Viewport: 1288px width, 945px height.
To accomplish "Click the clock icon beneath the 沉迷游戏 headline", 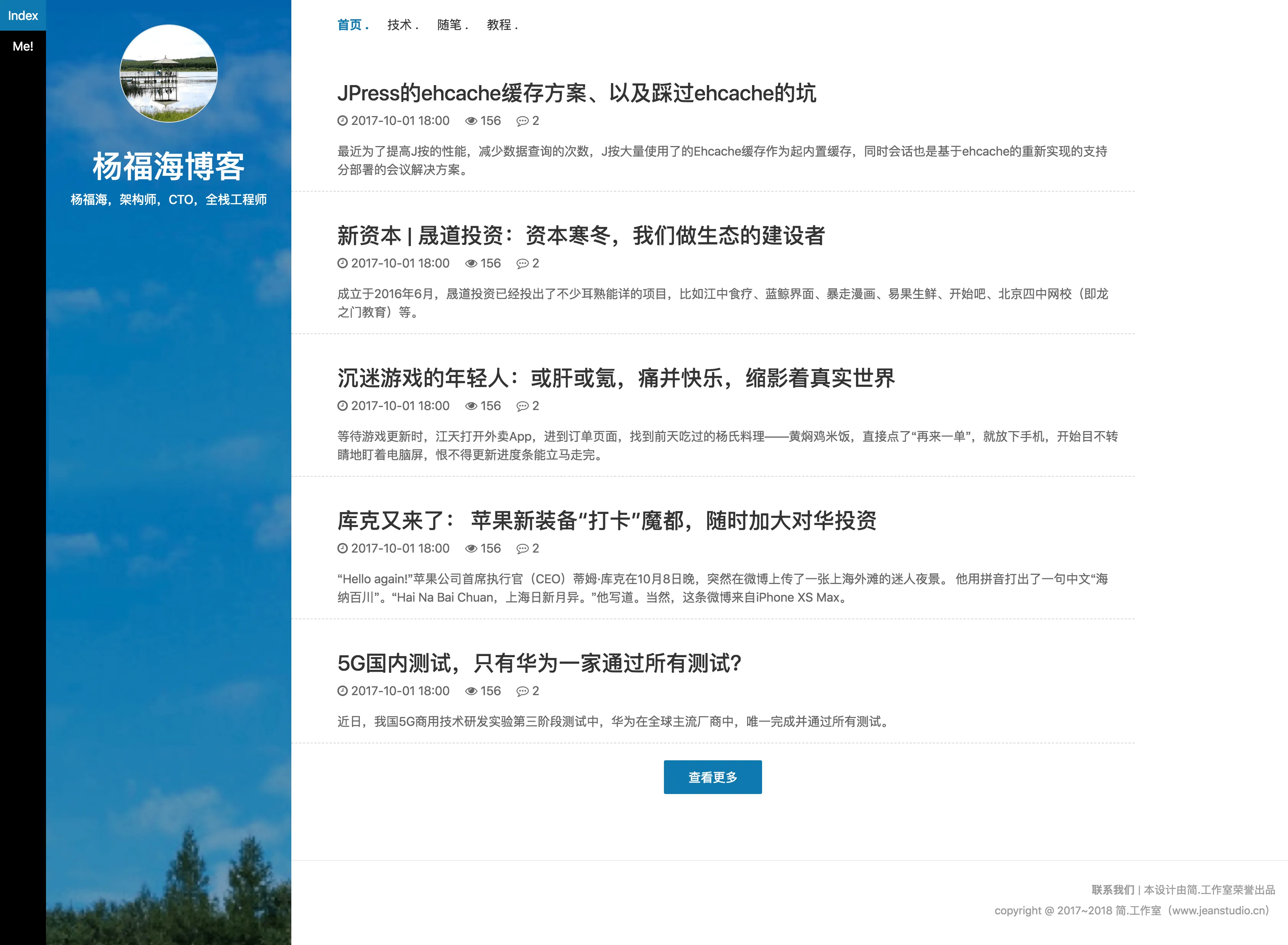I will [342, 405].
